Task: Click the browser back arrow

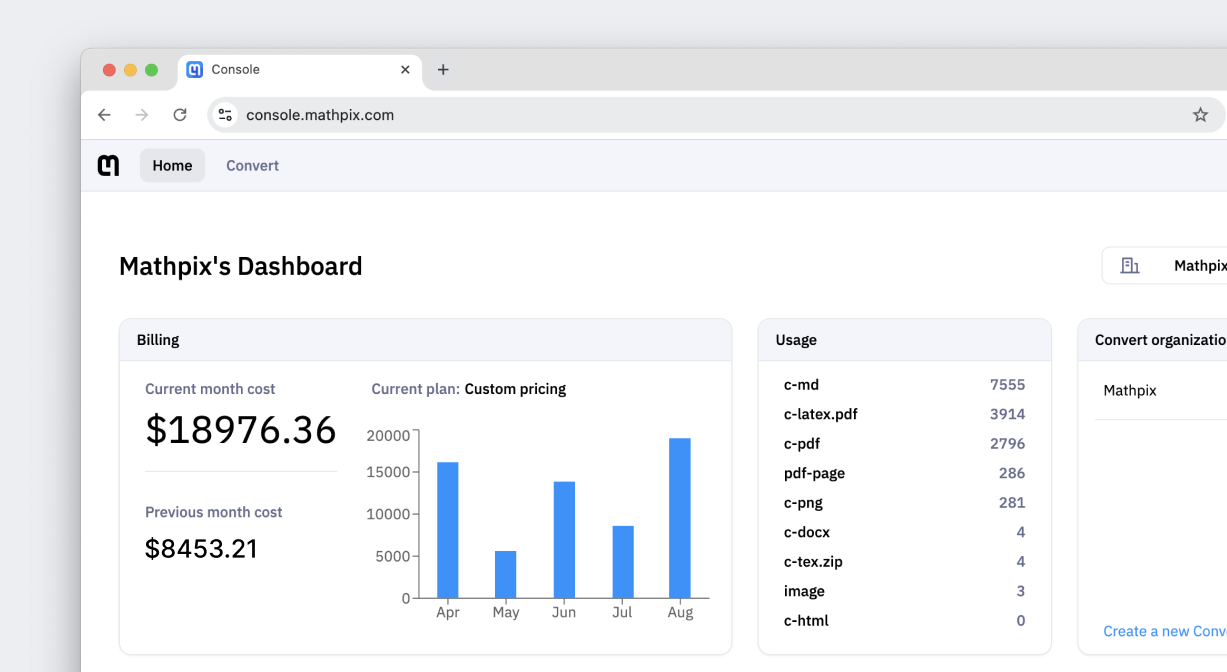Action: tap(104, 115)
